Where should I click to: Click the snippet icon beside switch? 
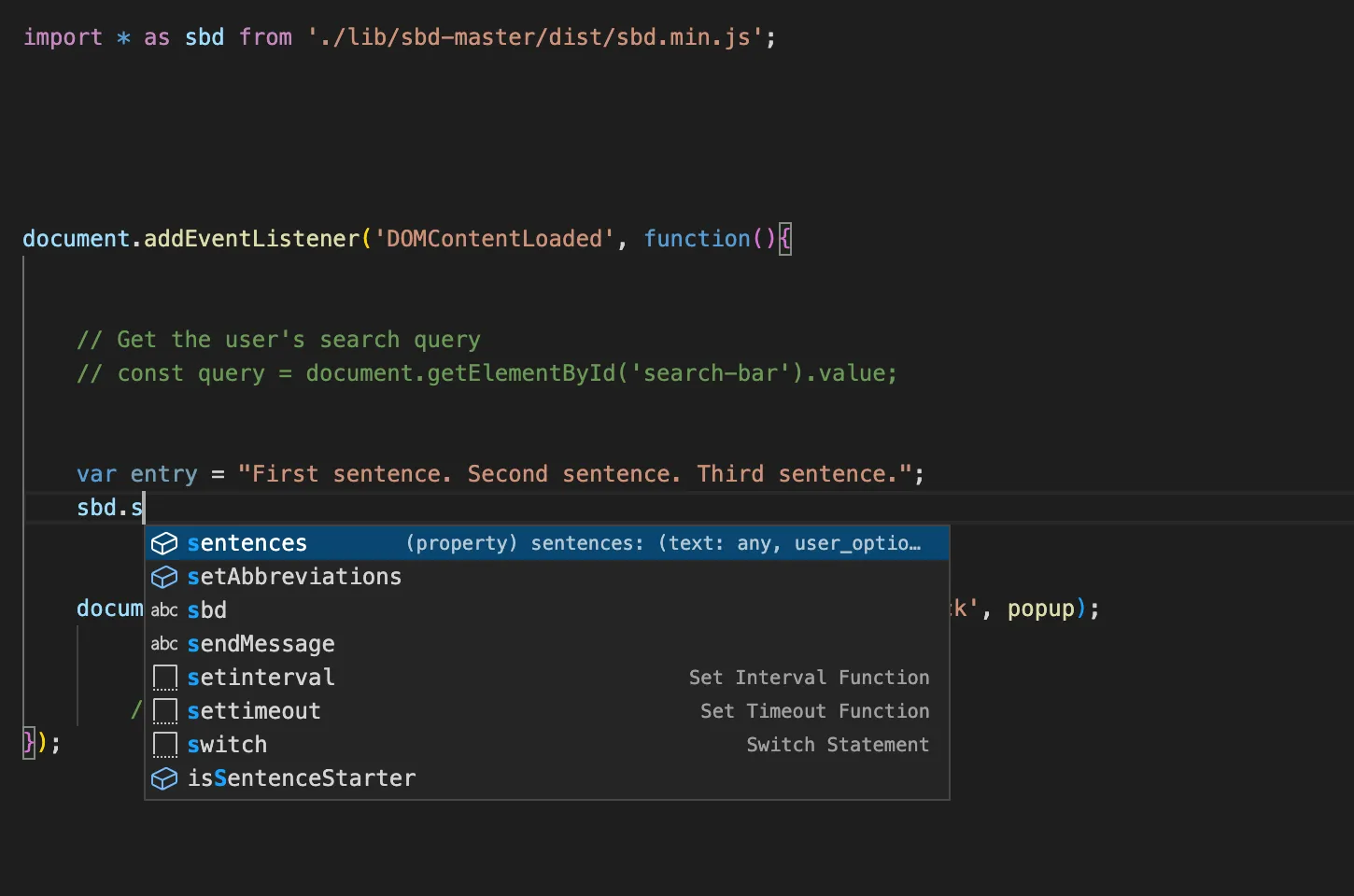click(x=165, y=745)
